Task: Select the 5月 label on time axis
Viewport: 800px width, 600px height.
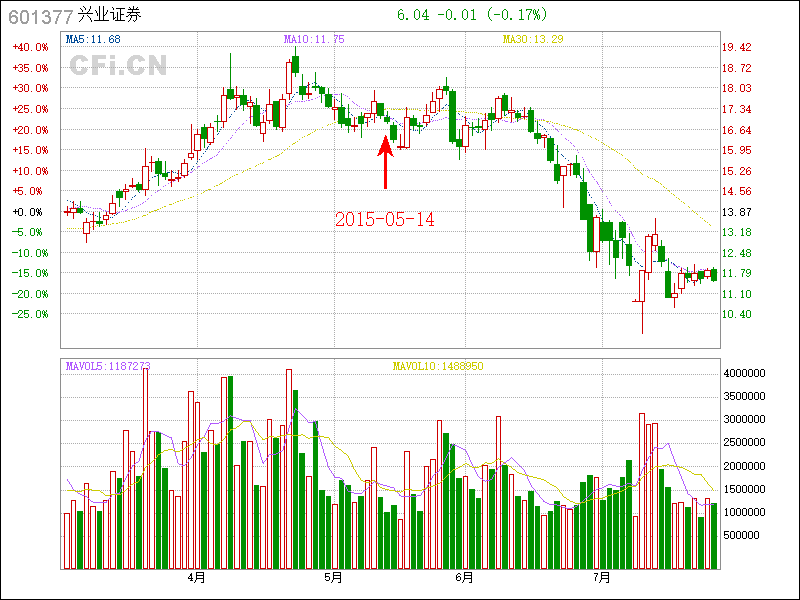Action: coord(334,578)
